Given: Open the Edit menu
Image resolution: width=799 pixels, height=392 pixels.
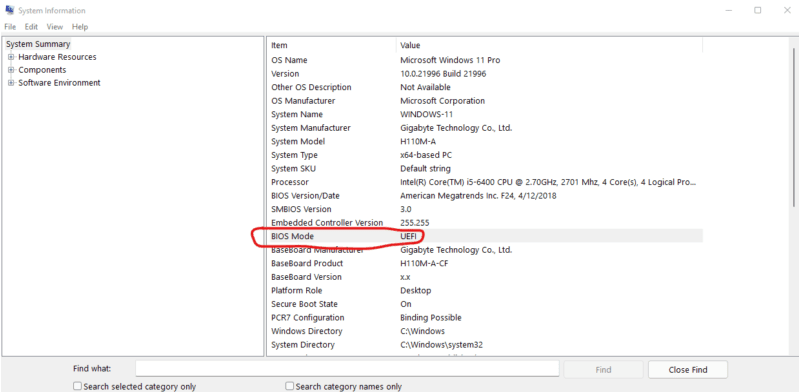Looking at the screenshot, I should pyautogui.click(x=31, y=27).
